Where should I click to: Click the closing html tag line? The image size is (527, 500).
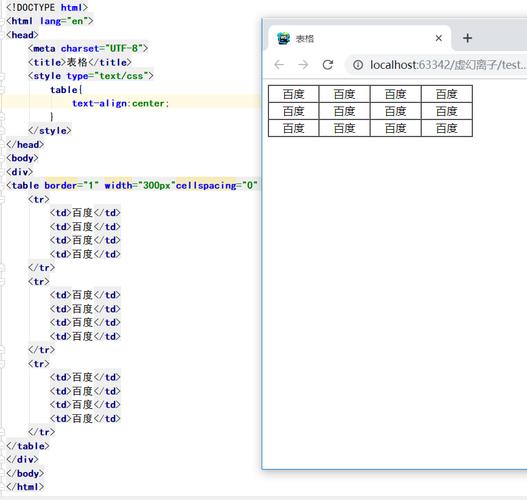tap(25, 487)
